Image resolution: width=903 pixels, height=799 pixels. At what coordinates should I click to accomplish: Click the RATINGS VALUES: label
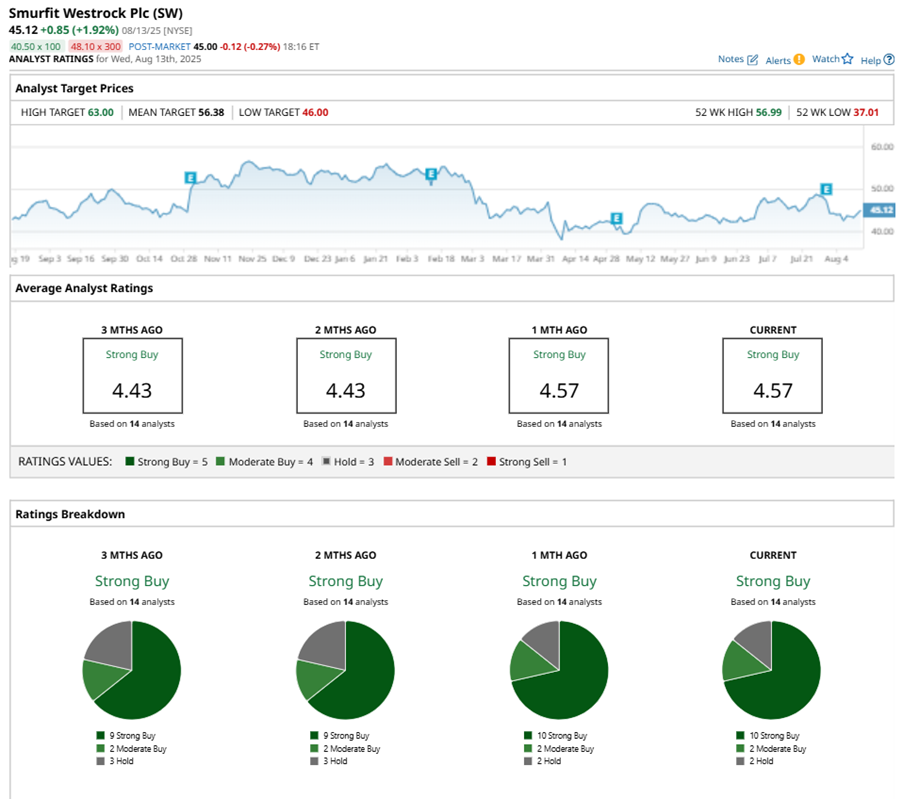click(x=65, y=461)
